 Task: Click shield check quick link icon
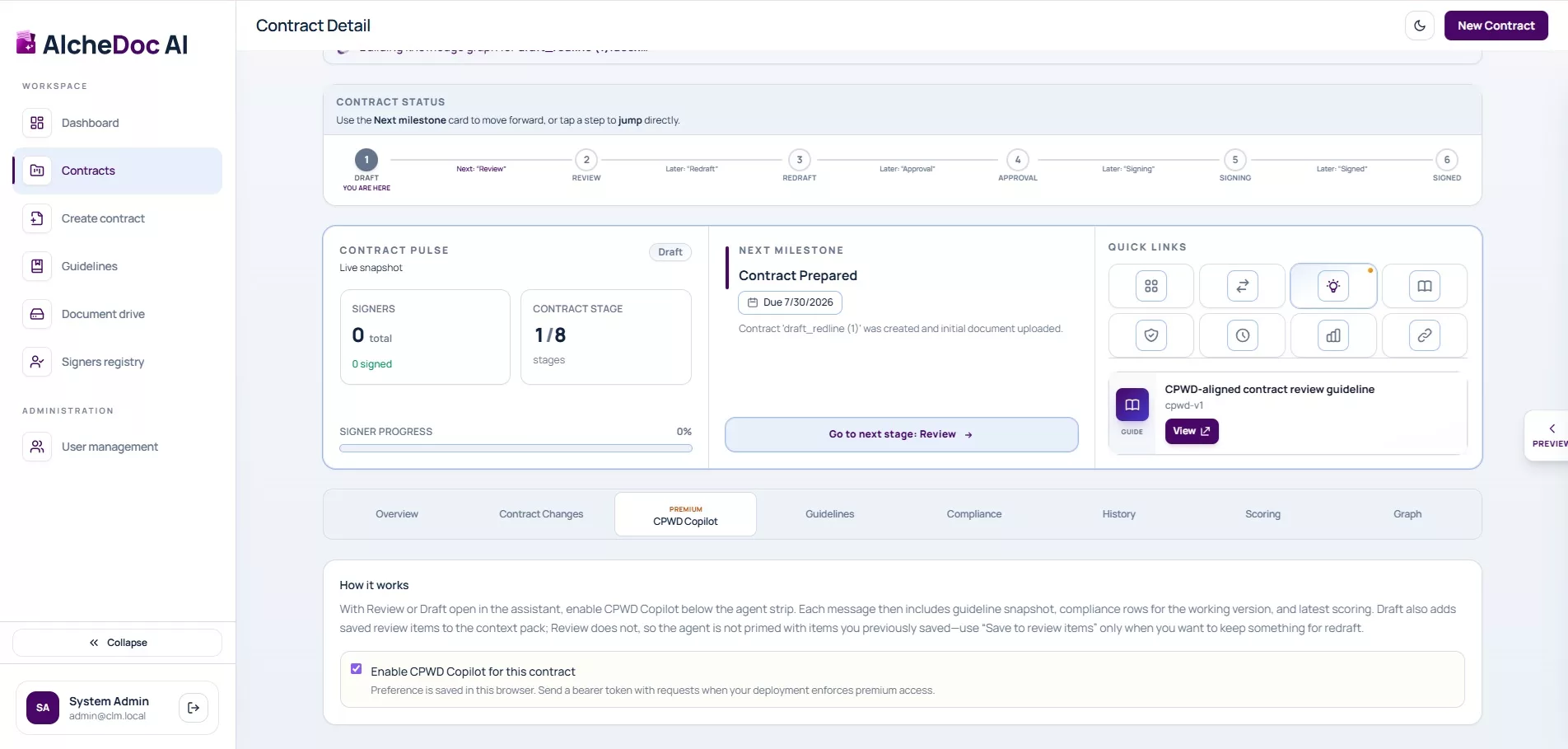pyautogui.click(x=1151, y=335)
